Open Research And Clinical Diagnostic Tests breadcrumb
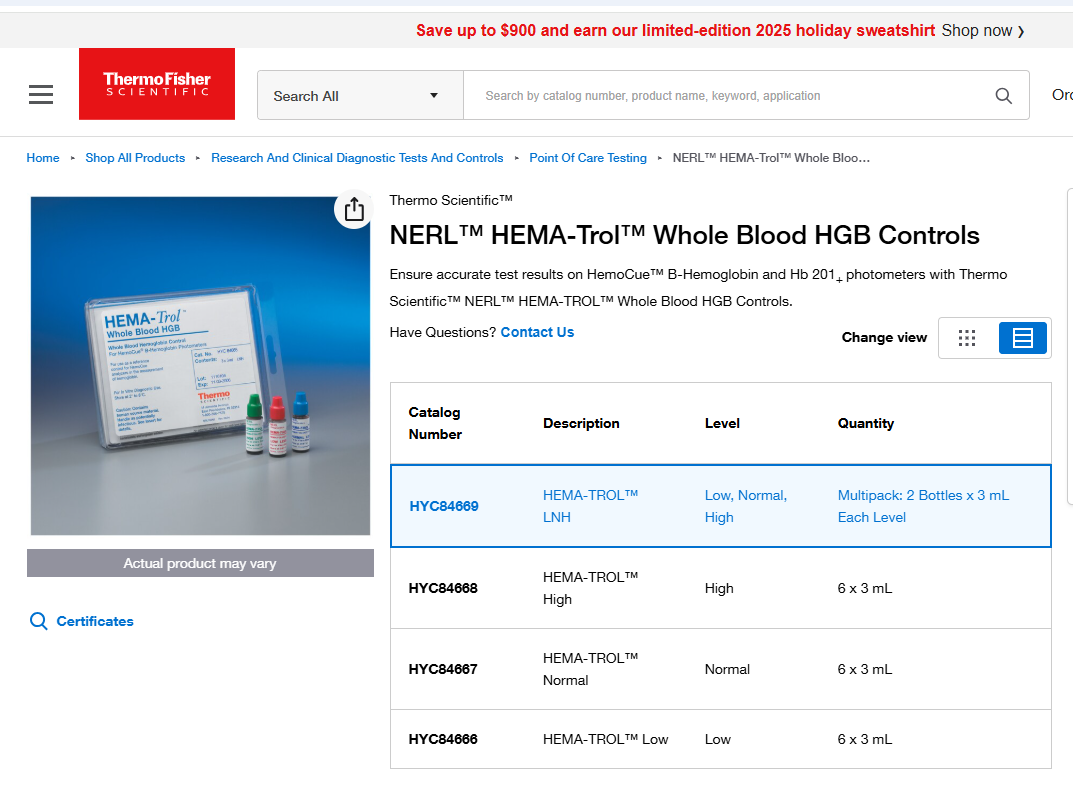The width and height of the screenshot is (1073, 799). coord(357,158)
